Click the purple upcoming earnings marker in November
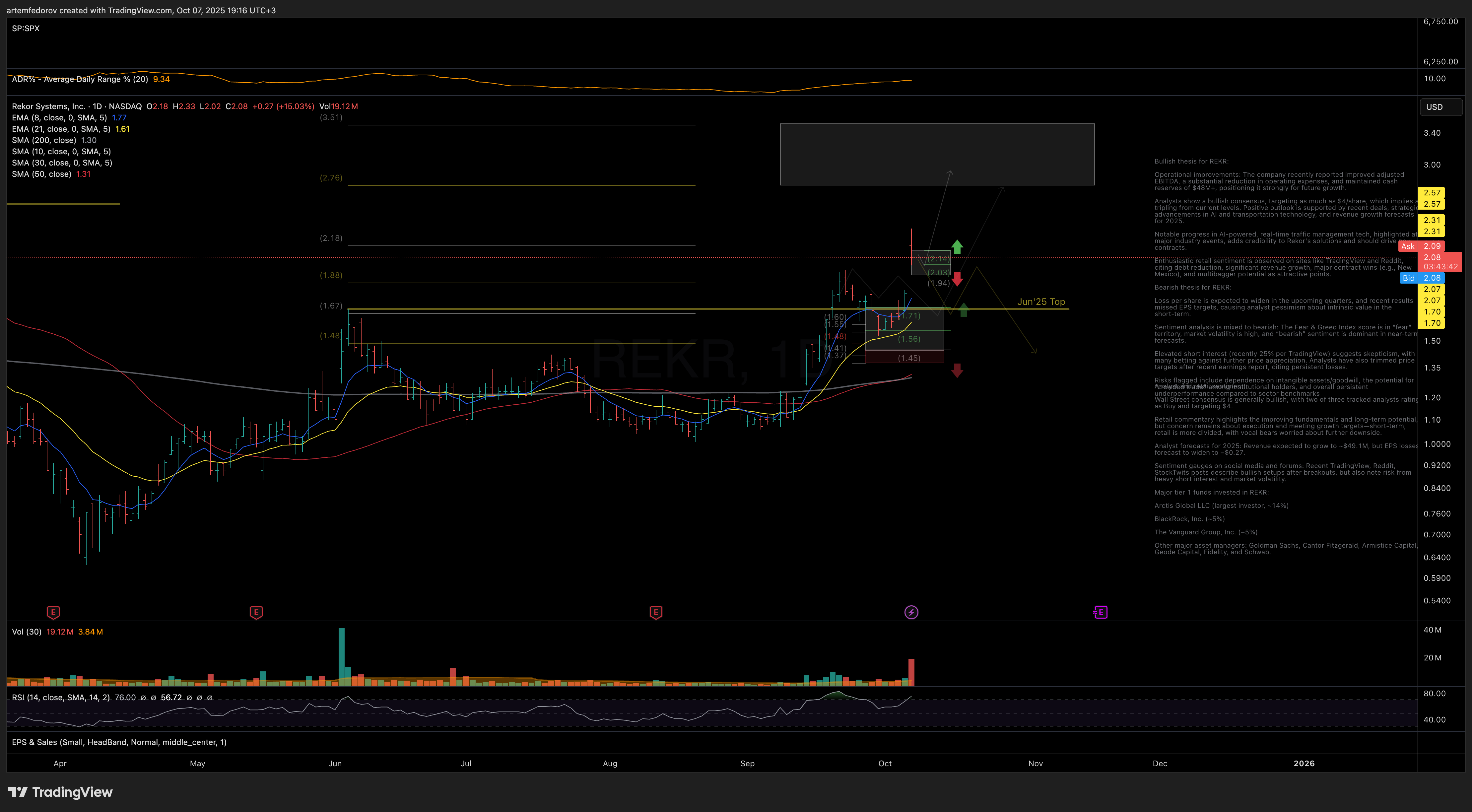1472x812 pixels. pos(1101,613)
